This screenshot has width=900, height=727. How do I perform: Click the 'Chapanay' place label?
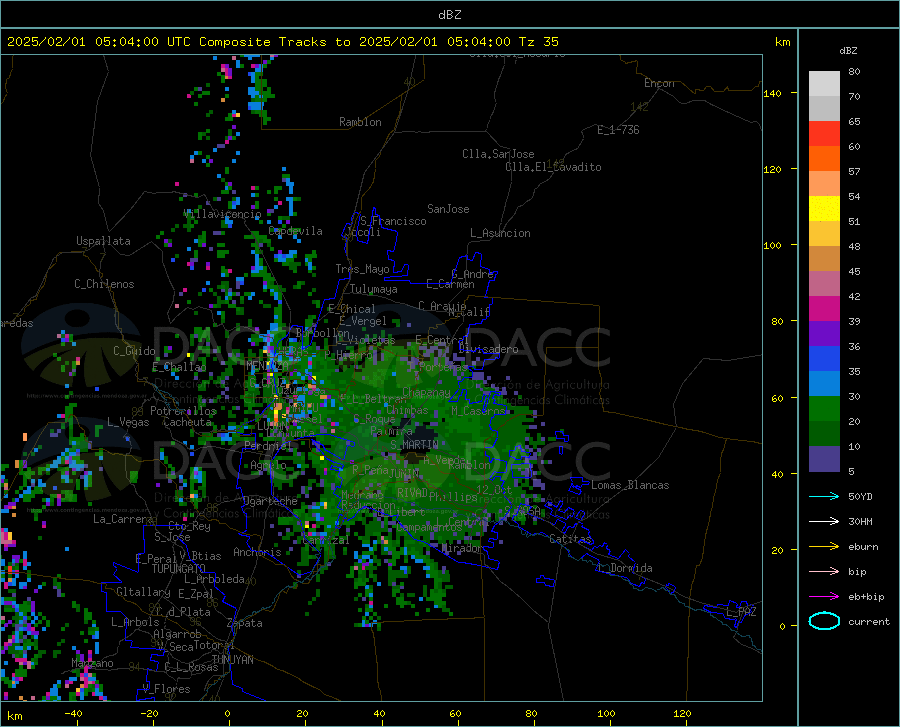click(426, 392)
